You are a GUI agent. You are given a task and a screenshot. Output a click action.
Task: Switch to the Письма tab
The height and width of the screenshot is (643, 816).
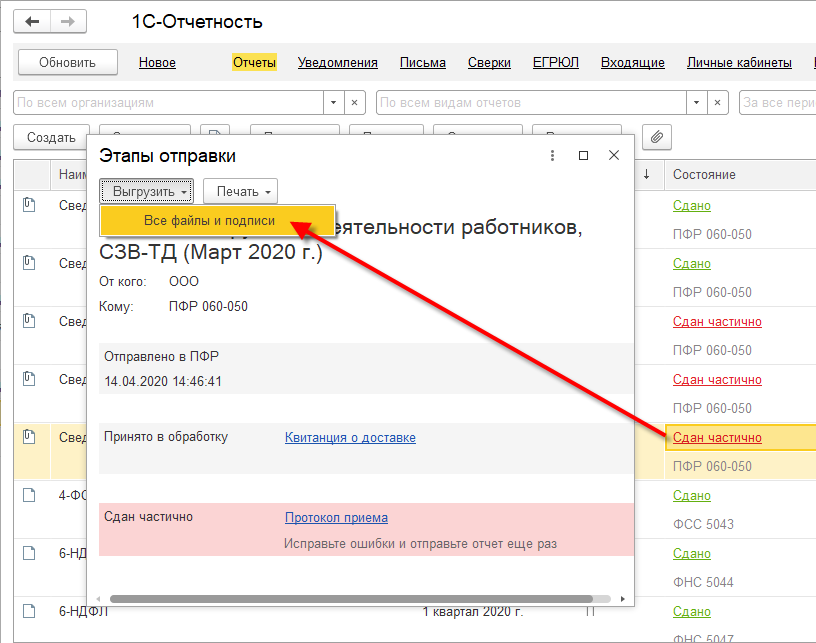click(x=423, y=62)
